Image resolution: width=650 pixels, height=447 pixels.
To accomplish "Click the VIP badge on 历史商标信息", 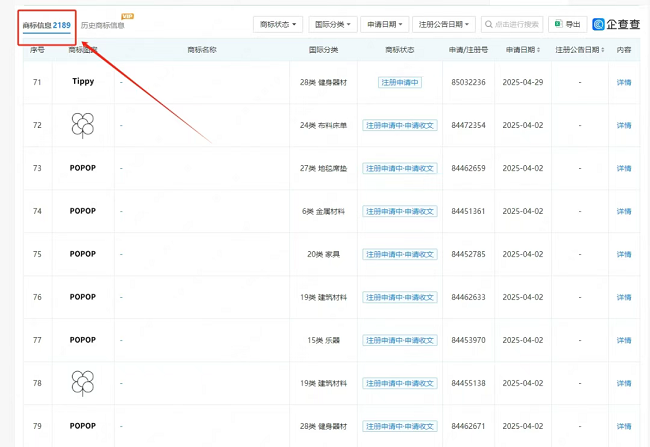I will click(127, 16).
